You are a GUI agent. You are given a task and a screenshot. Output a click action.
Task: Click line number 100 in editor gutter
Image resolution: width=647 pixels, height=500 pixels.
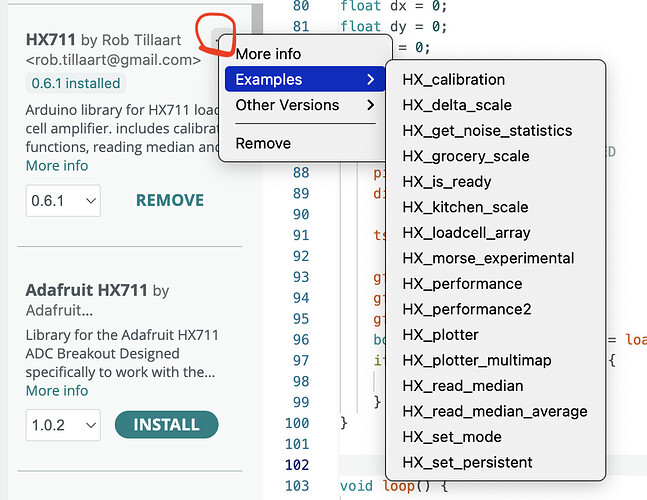pyautogui.click(x=297, y=423)
